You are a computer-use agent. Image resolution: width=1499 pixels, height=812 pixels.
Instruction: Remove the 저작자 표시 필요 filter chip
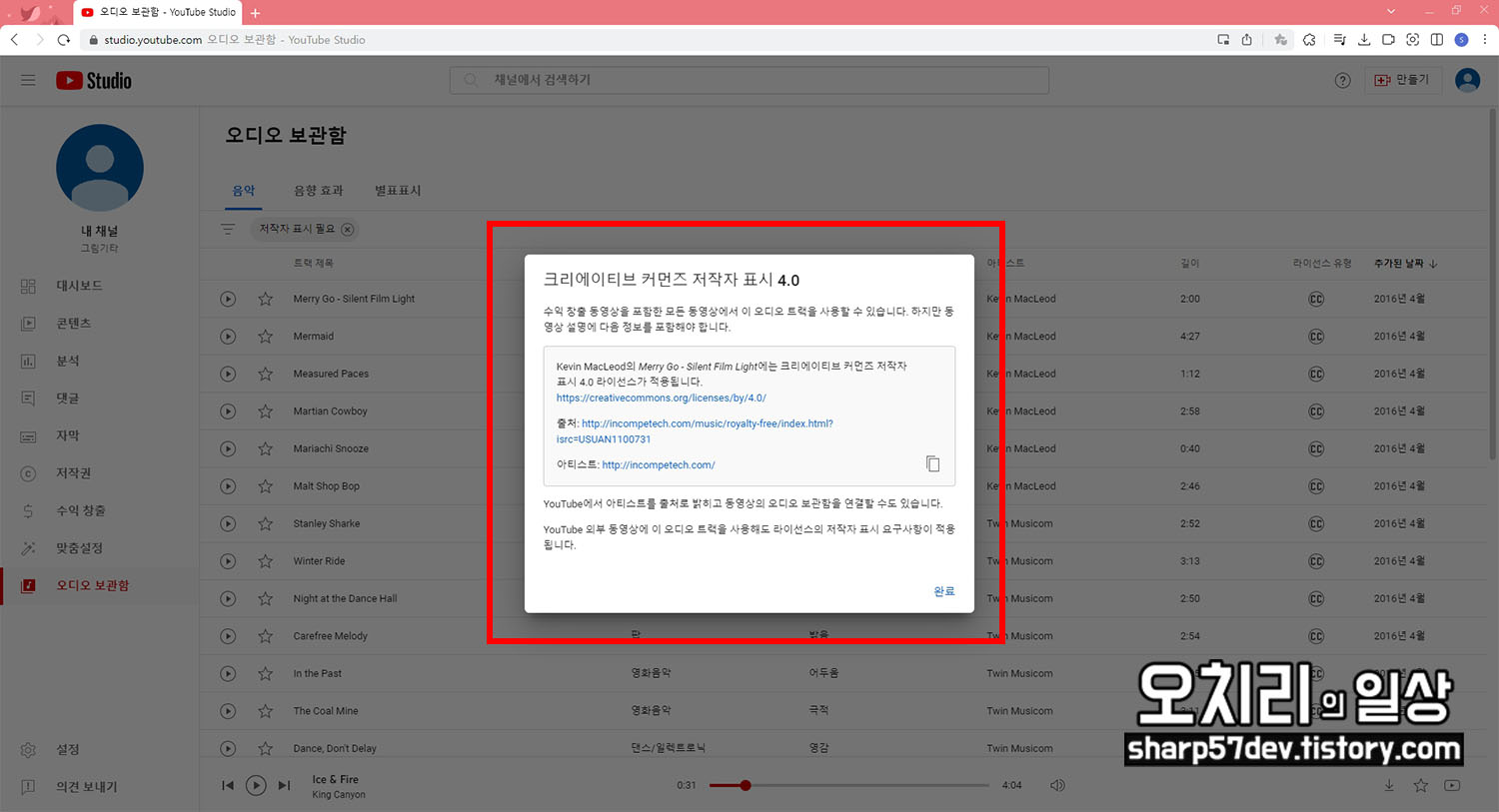point(347,229)
